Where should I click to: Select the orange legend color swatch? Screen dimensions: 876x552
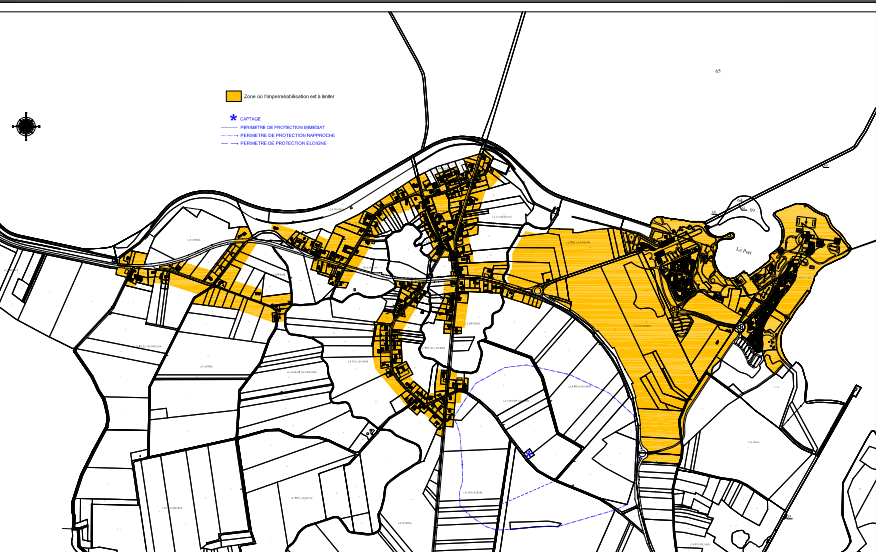(x=233, y=96)
